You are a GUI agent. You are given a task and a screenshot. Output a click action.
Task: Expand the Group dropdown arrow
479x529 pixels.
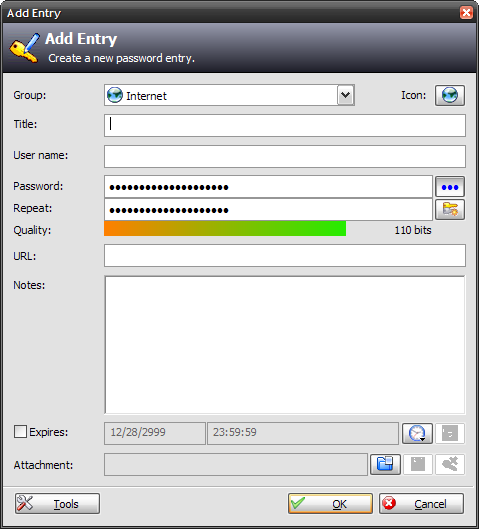345,95
